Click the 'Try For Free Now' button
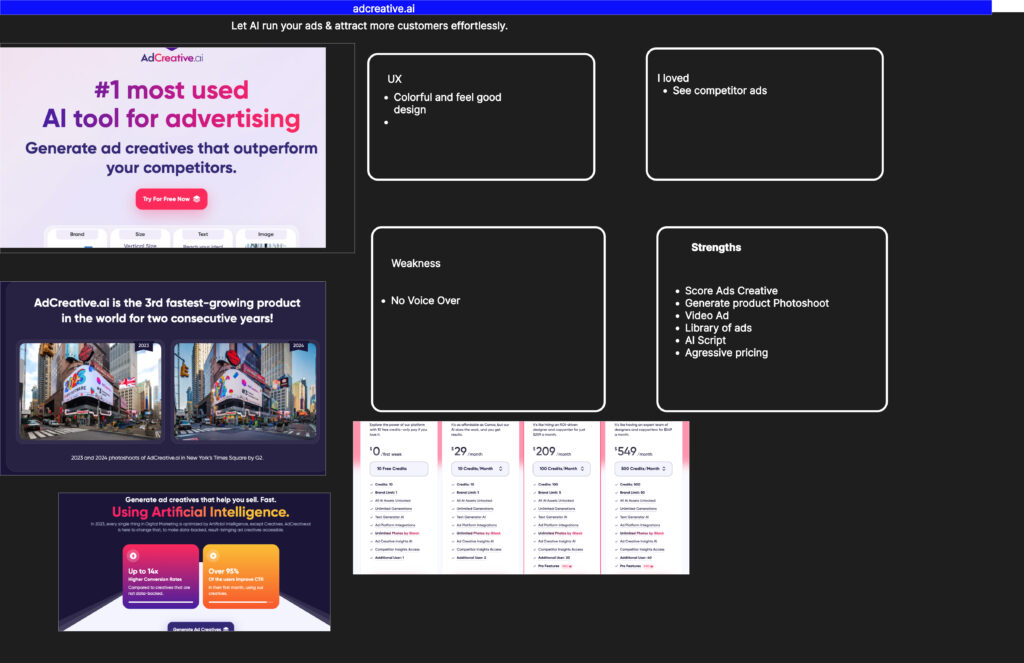This screenshot has height=663, width=1024. coord(171,199)
